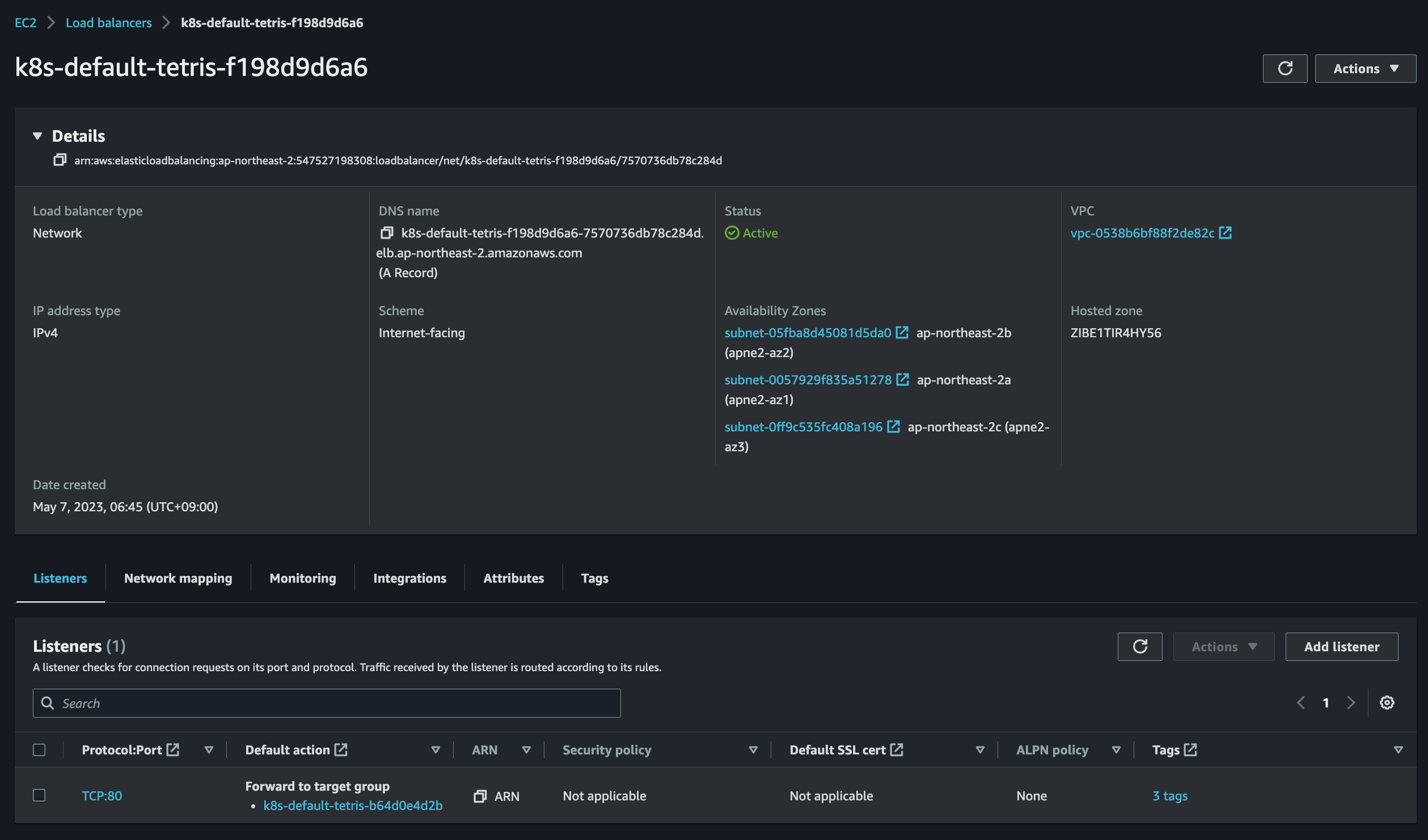Open the k8s-default-tetris-b64d0e4d2b target group link
This screenshot has width=1428, height=840.
click(x=353, y=805)
